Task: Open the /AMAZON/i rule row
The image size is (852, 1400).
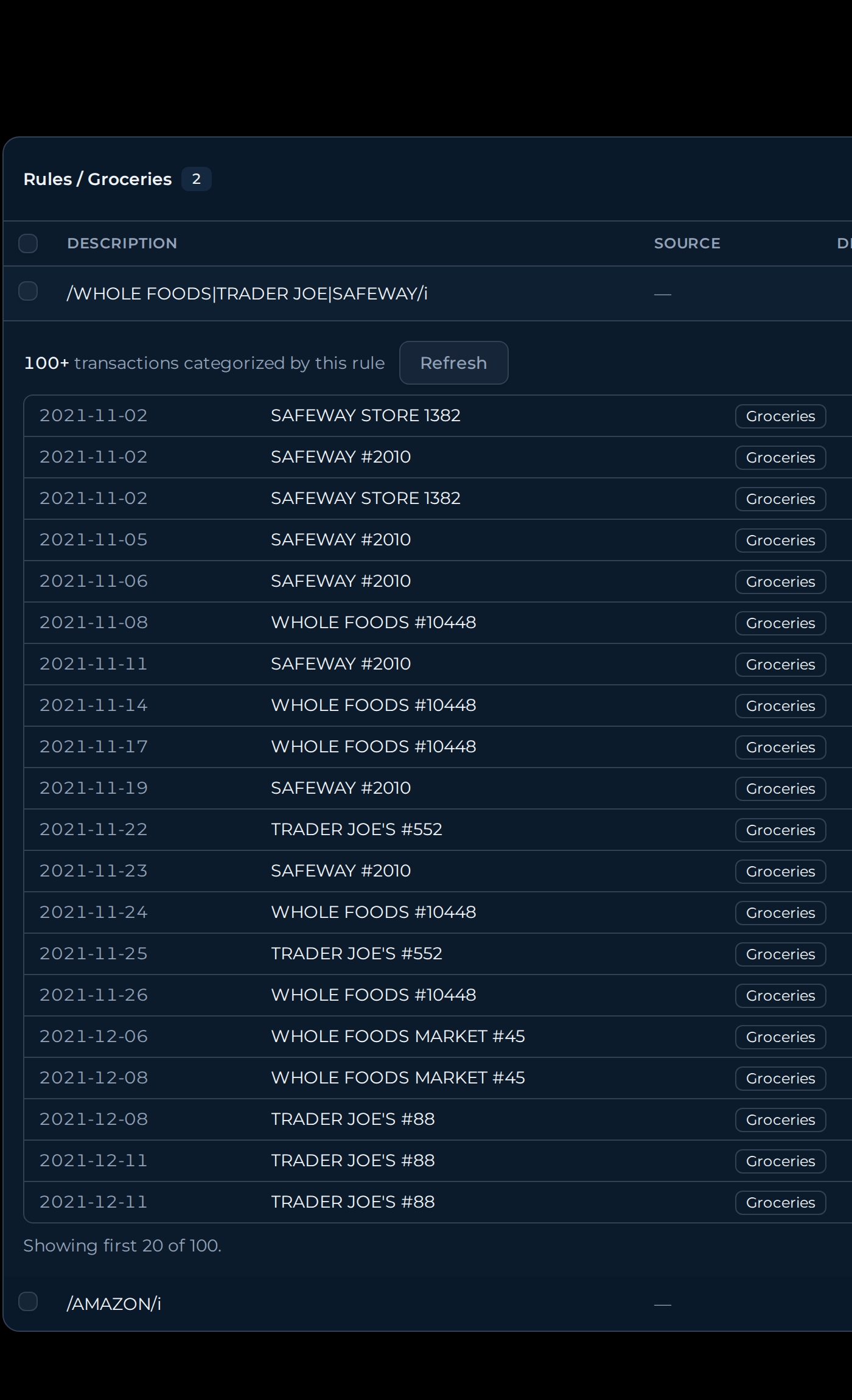Action: point(427,1304)
